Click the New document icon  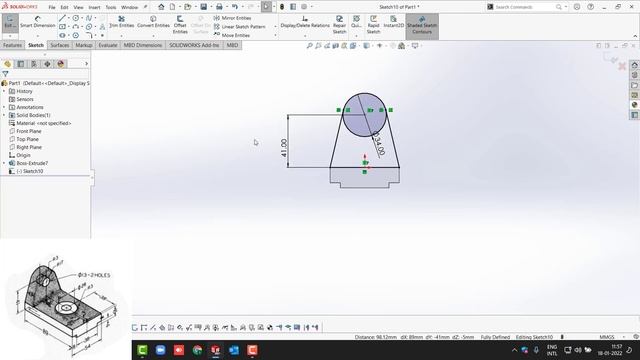[x=172, y=7]
